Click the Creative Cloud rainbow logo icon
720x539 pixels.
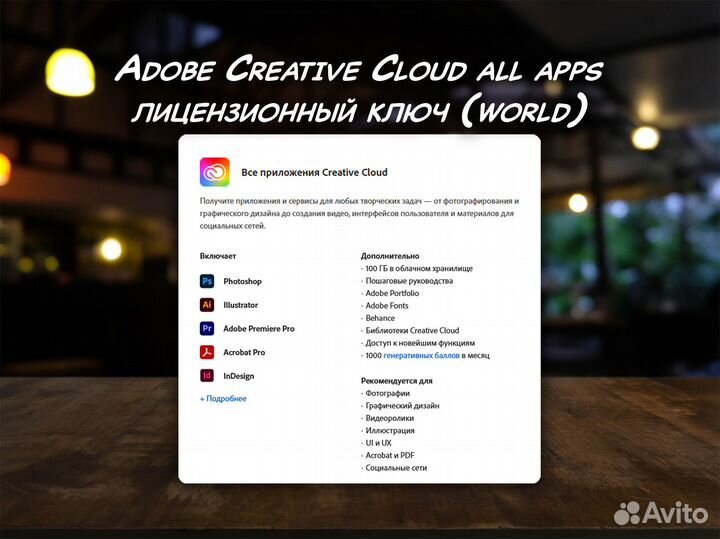[x=214, y=172]
